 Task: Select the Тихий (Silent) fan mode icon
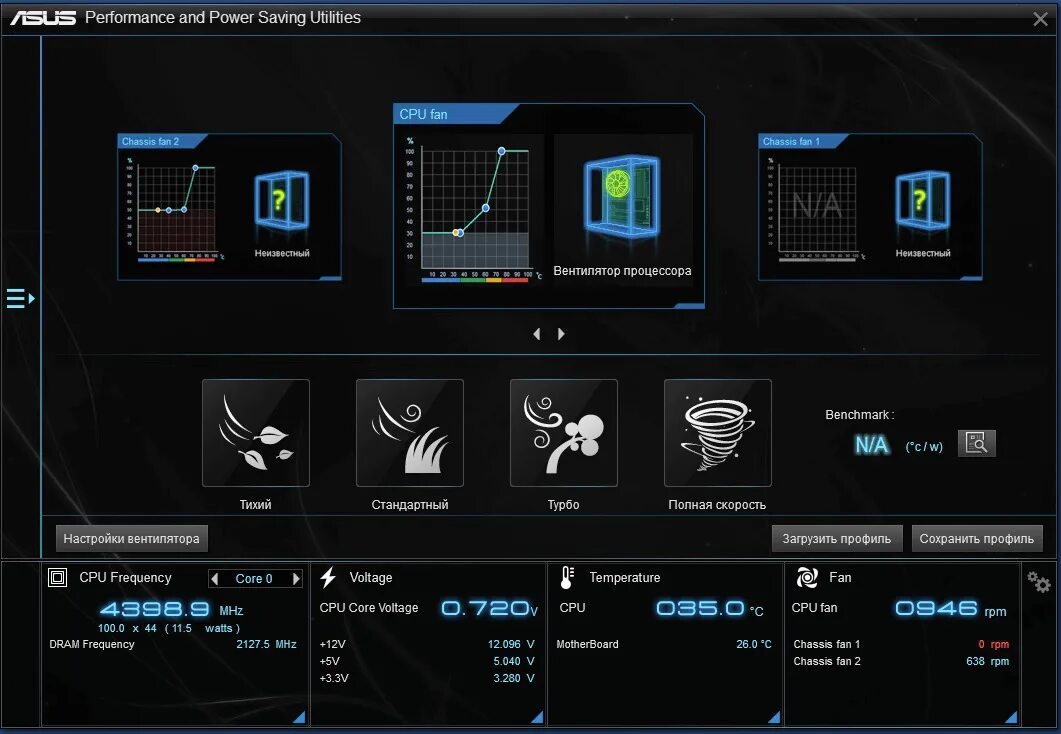tap(256, 433)
